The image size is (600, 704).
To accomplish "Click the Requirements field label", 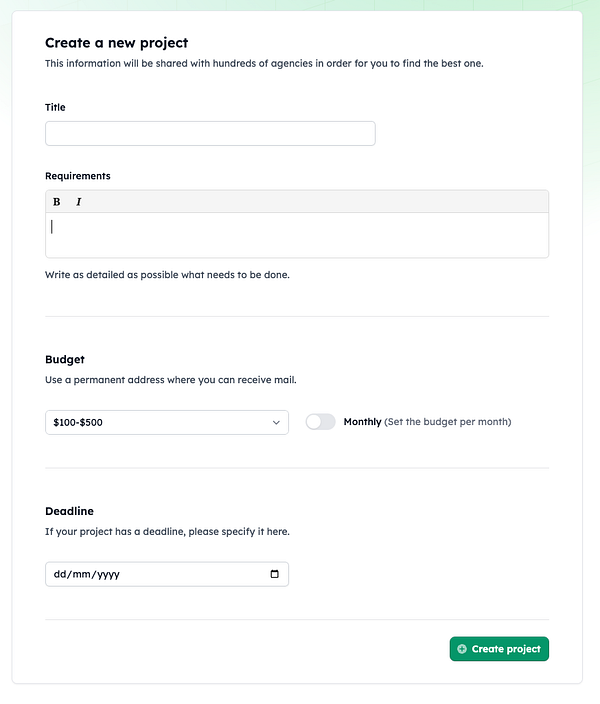I will [78, 176].
